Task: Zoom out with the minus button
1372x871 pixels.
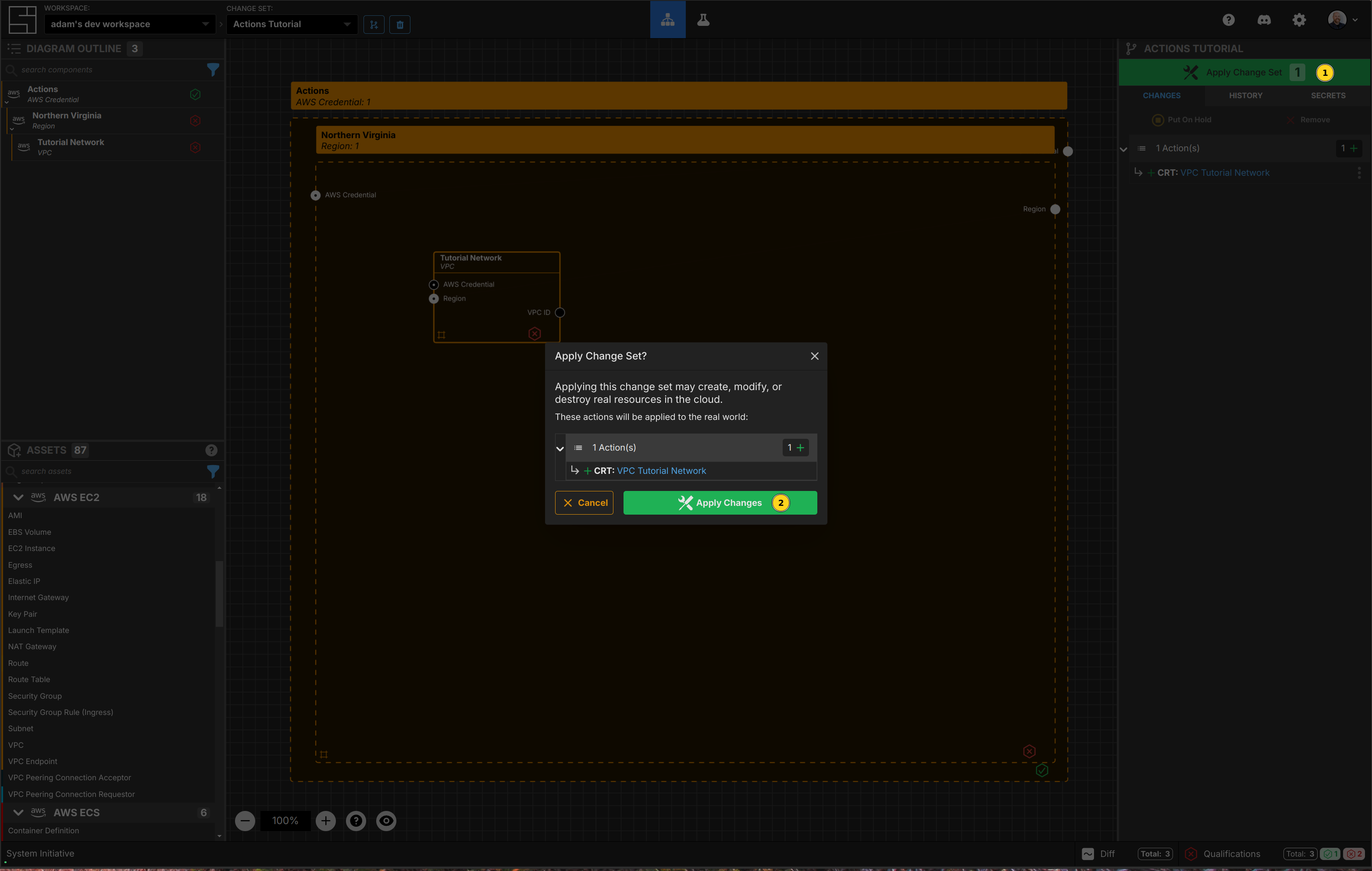Action: point(245,821)
